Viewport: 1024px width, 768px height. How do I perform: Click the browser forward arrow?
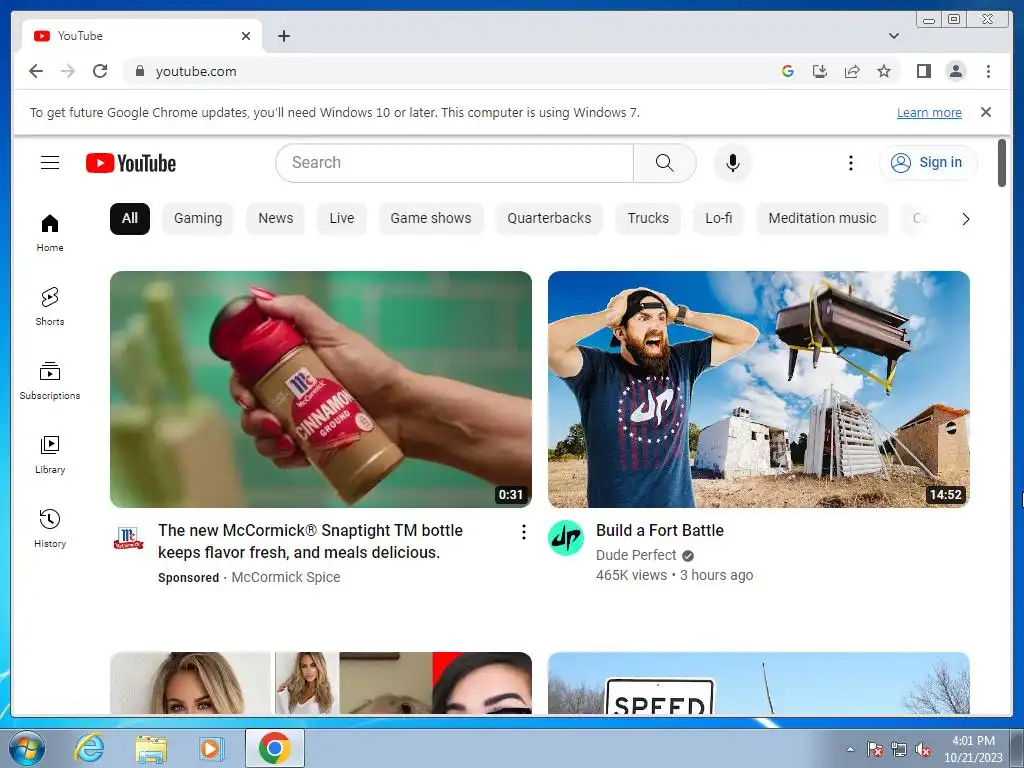68,71
